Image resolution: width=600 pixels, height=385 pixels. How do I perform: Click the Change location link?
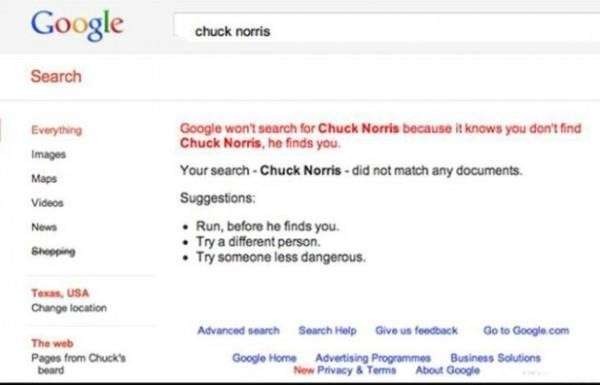coord(69,308)
